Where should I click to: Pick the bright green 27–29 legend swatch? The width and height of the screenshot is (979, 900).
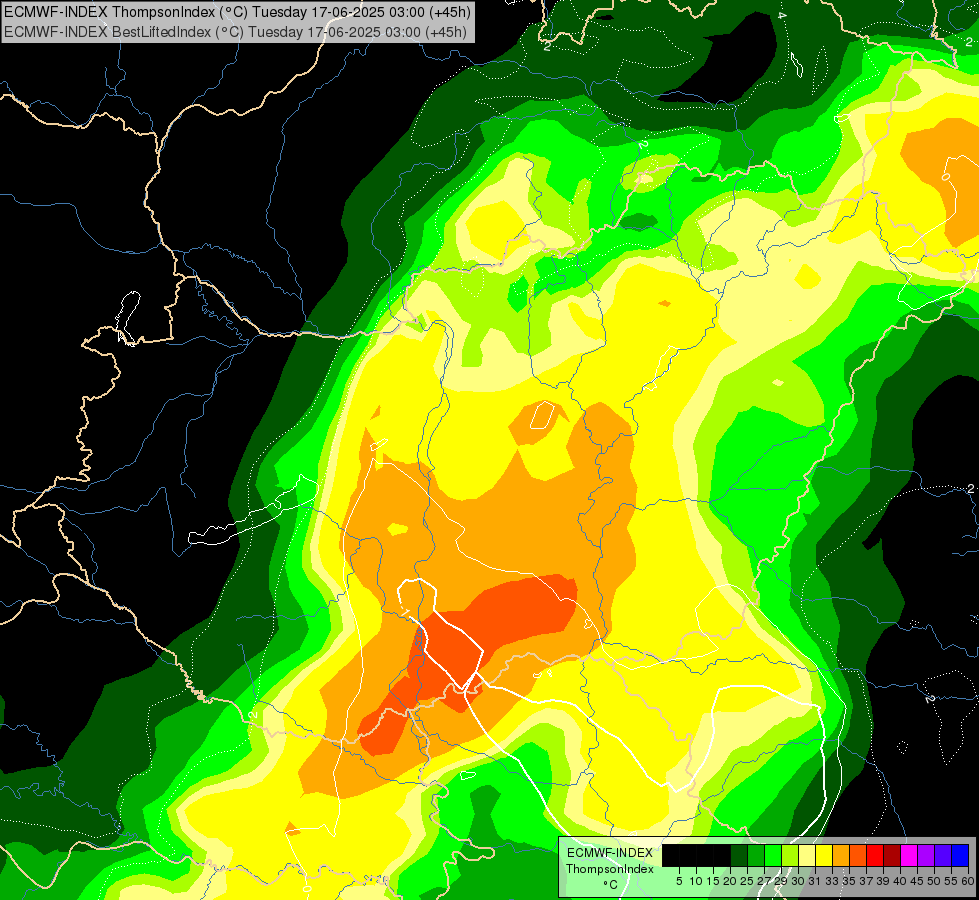(x=773, y=855)
